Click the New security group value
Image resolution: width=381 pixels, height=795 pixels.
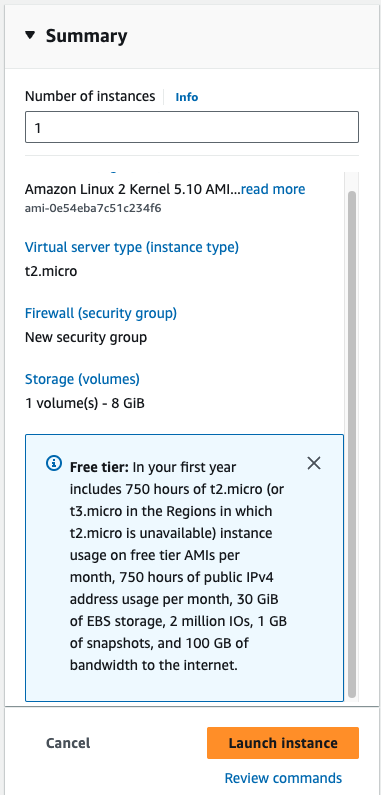(86, 337)
